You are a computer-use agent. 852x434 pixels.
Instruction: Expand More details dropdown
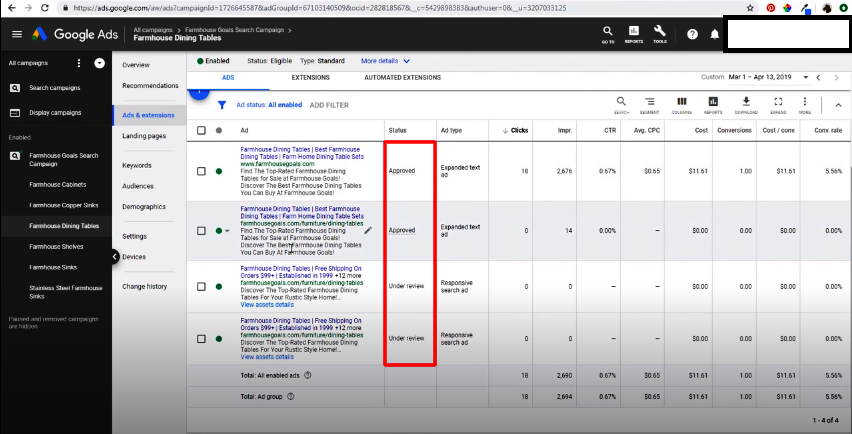point(385,61)
